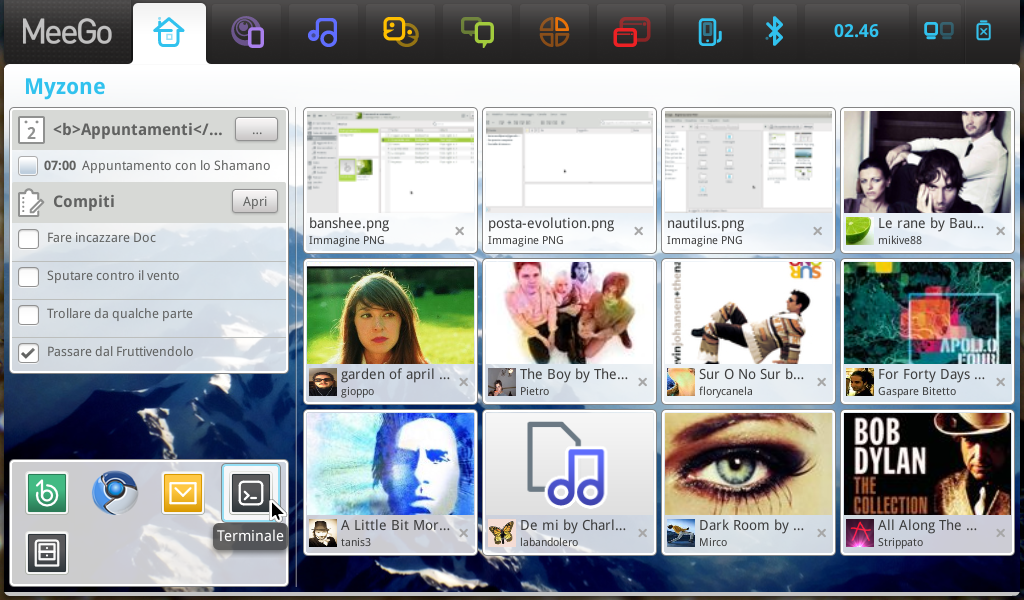Open the Status chat bubbles panel
The height and width of the screenshot is (600, 1024).
(477, 32)
